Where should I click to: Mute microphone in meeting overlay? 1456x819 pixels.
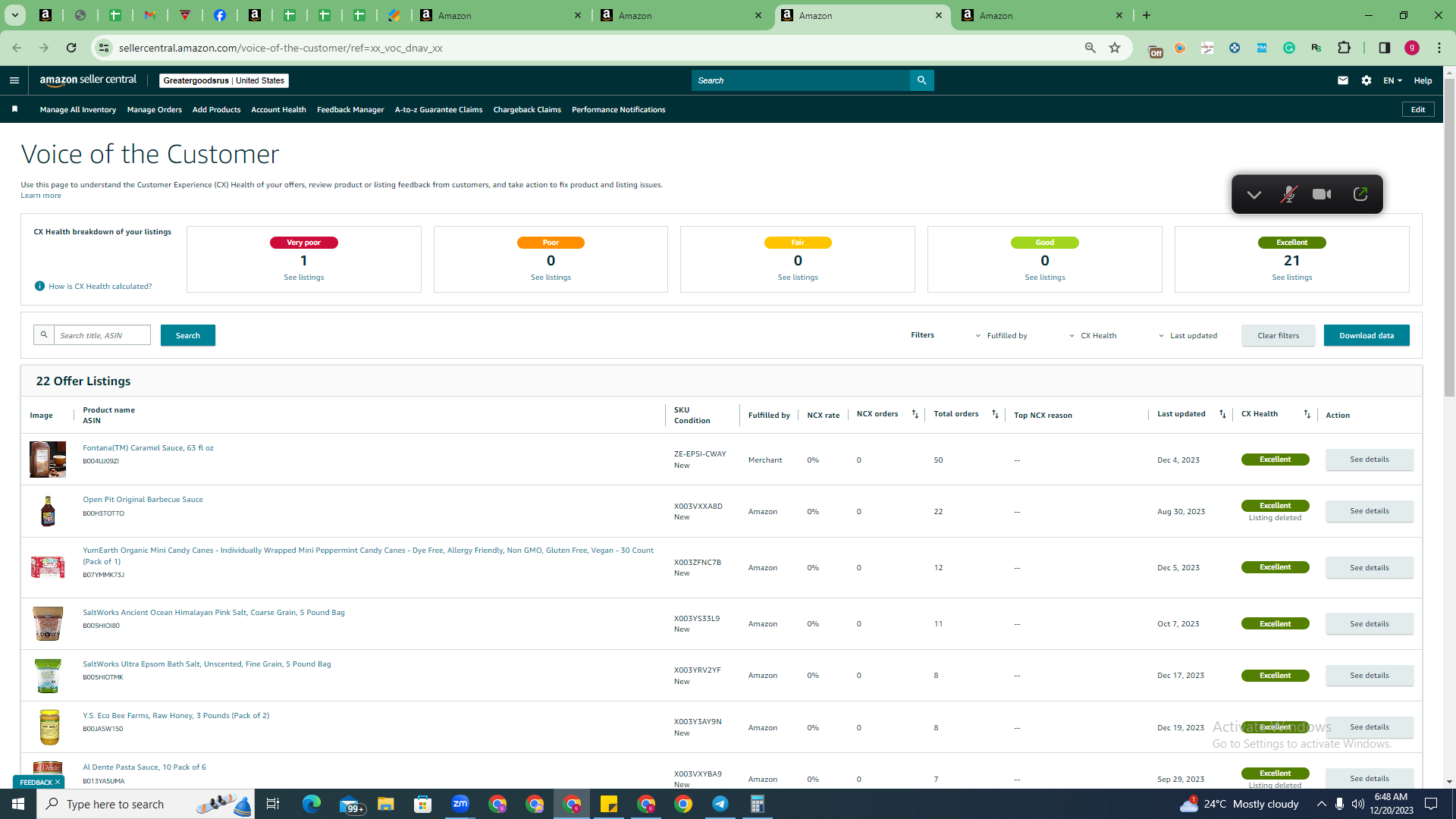(x=1288, y=194)
